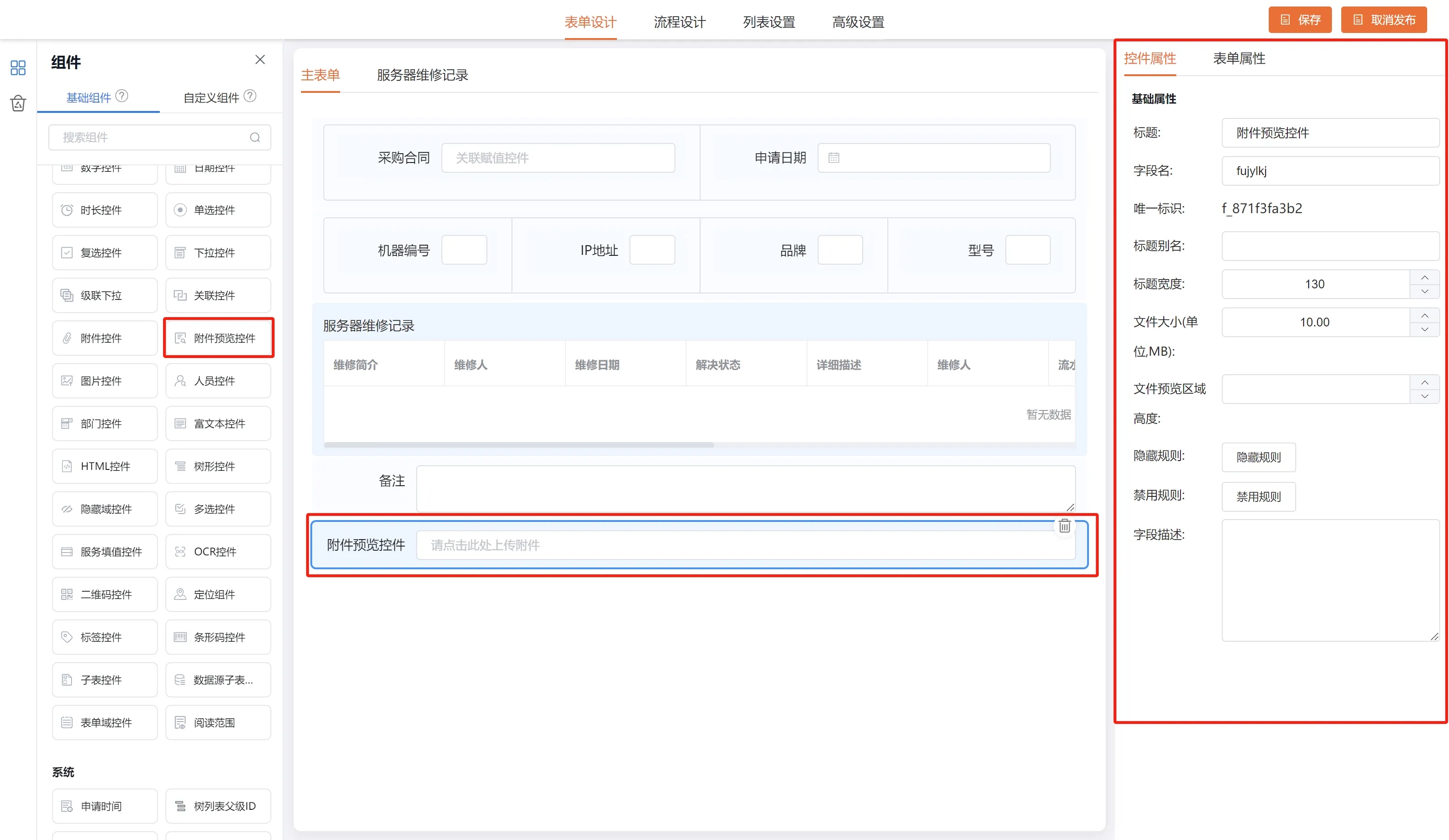Viewport: 1449px width, 840px height.
Task: Click the search icon in 搜索组件 box
Action: pos(255,137)
